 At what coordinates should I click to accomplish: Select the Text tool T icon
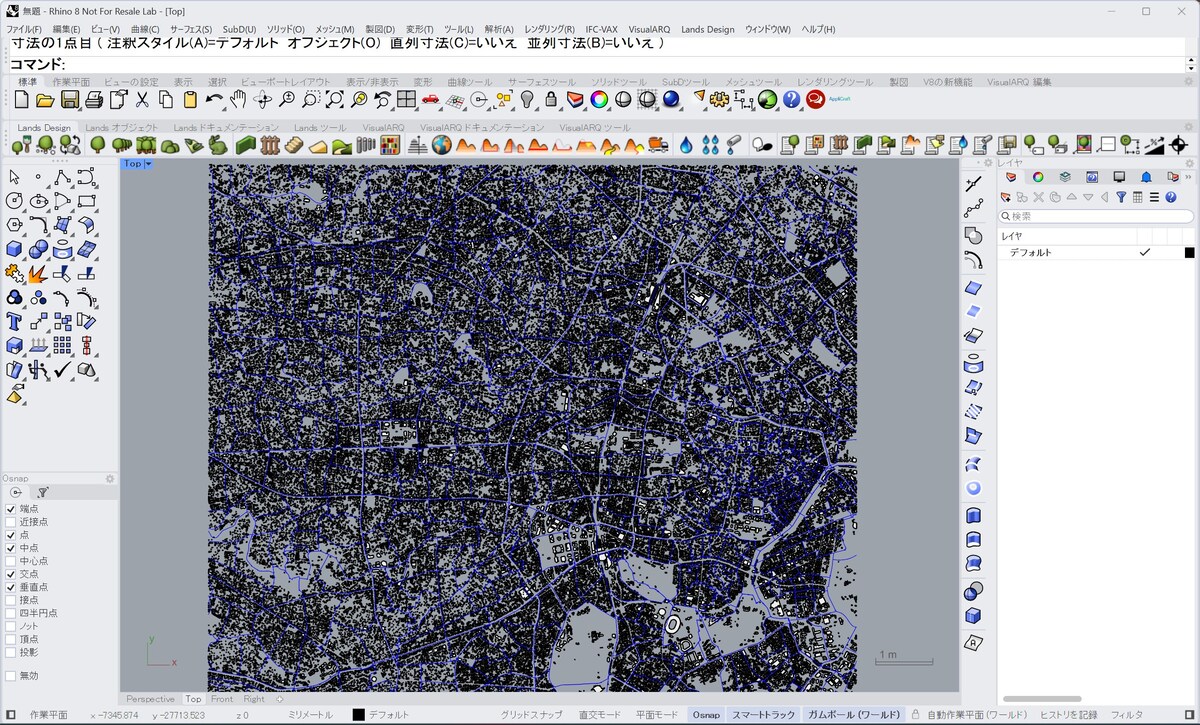(14, 321)
